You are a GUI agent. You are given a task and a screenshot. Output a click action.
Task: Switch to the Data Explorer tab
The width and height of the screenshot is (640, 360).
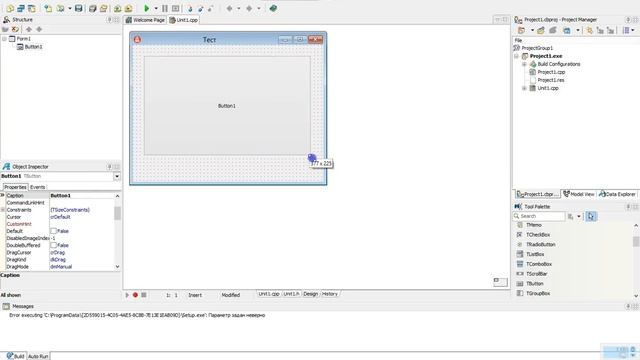tap(617, 194)
